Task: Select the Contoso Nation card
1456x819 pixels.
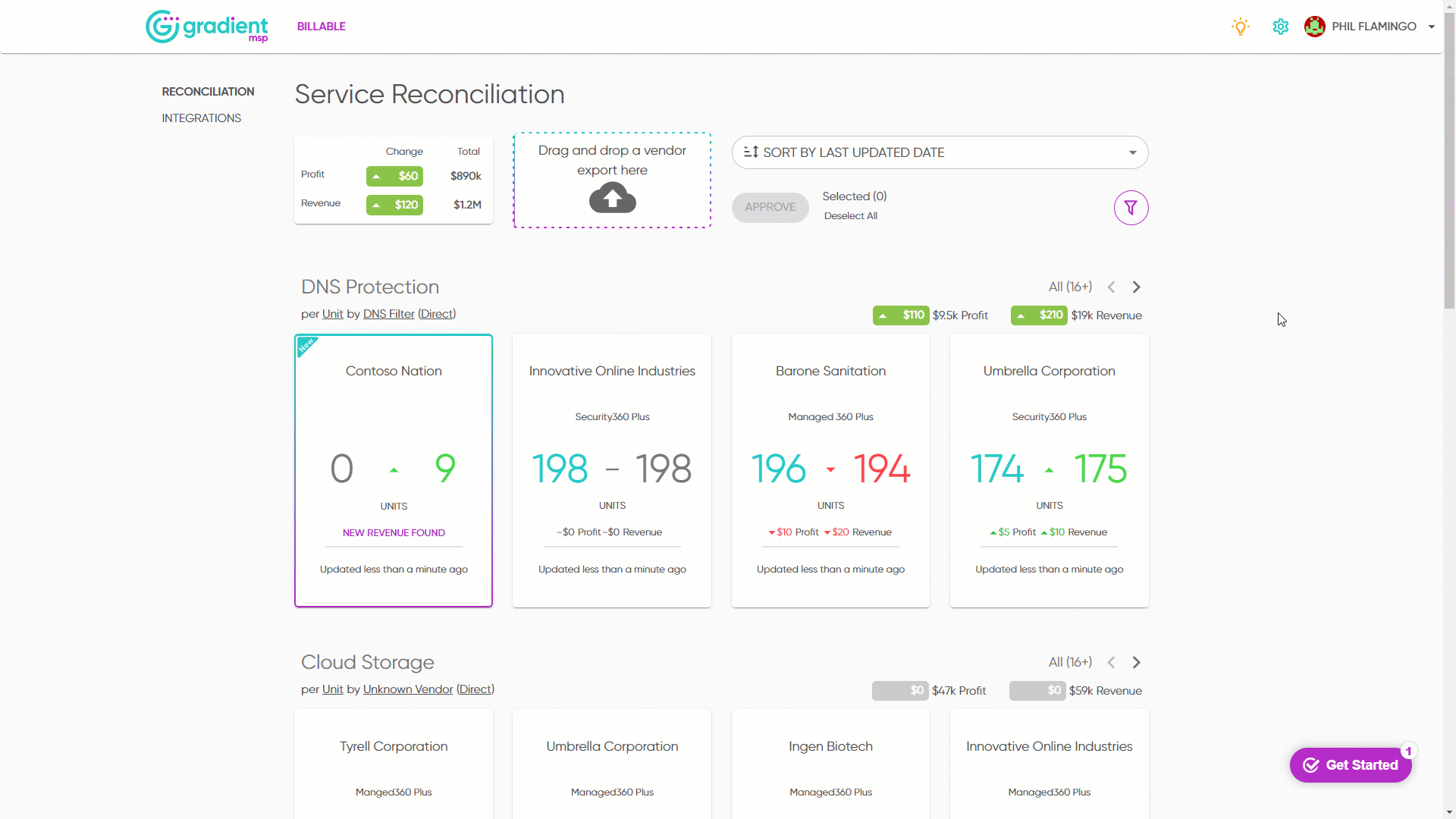Action: (x=394, y=470)
